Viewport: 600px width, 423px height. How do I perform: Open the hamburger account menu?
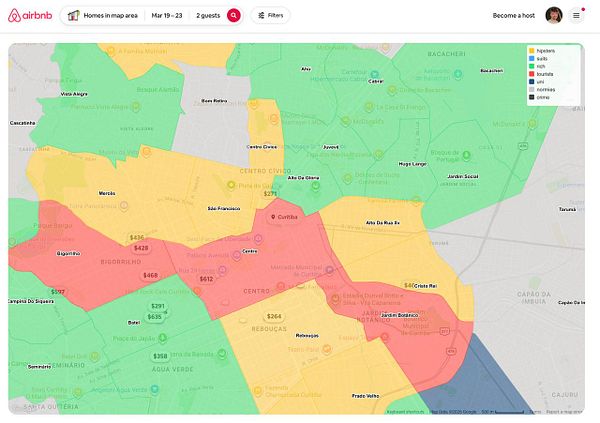tap(576, 16)
